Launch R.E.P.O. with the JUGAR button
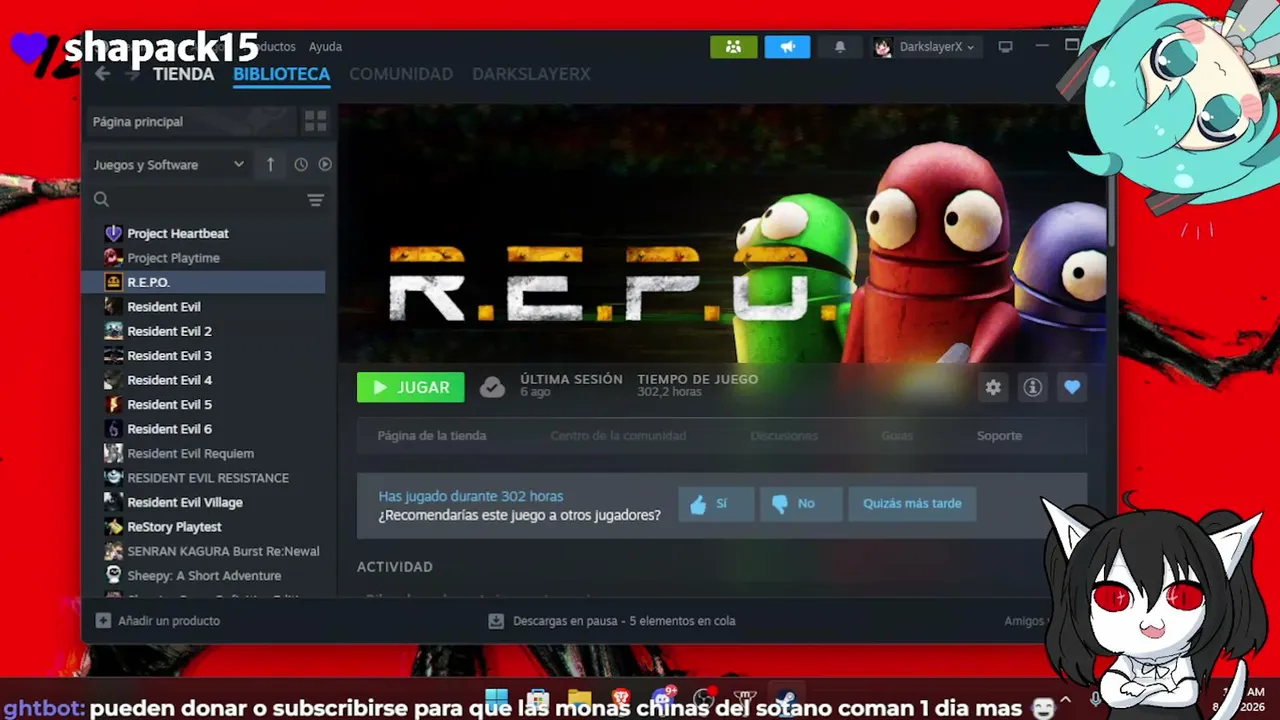The width and height of the screenshot is (1280, 720). point(411,387)
